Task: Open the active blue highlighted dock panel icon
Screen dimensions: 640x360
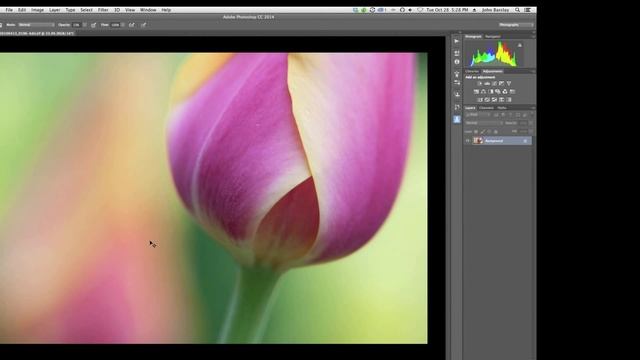Action: [x=457, y=119]
